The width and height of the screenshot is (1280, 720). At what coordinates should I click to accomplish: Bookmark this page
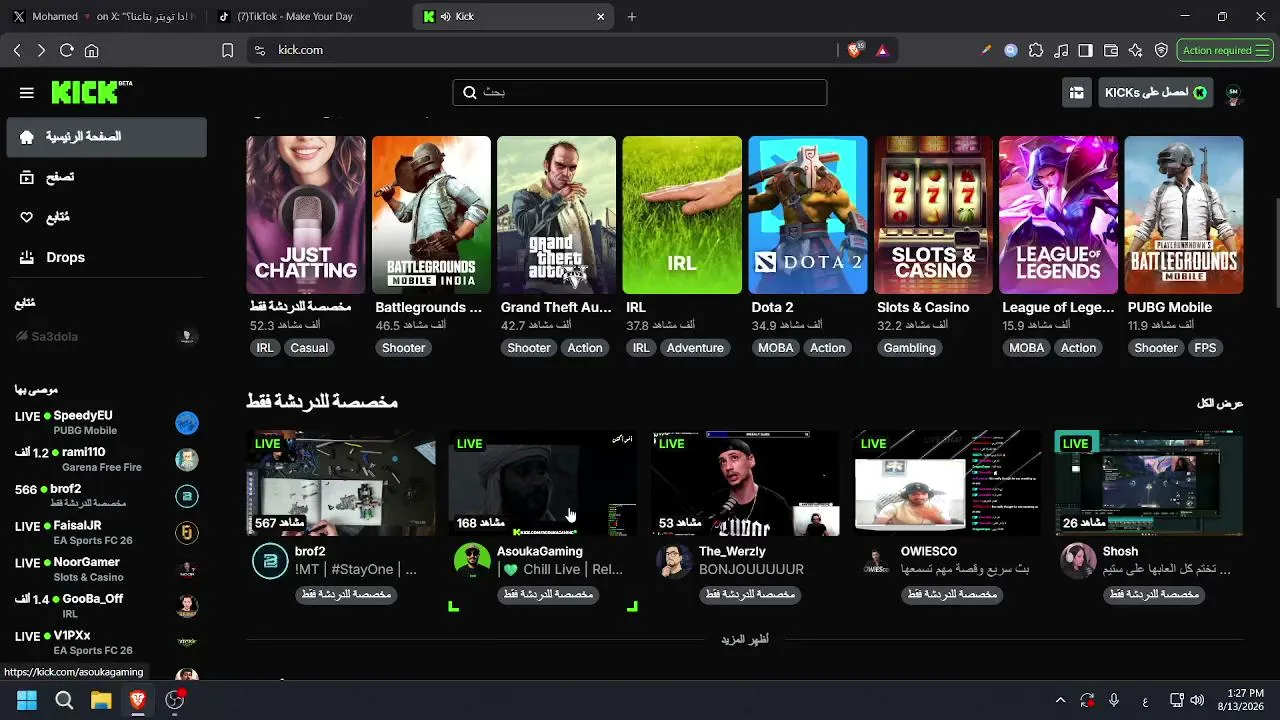227,50
